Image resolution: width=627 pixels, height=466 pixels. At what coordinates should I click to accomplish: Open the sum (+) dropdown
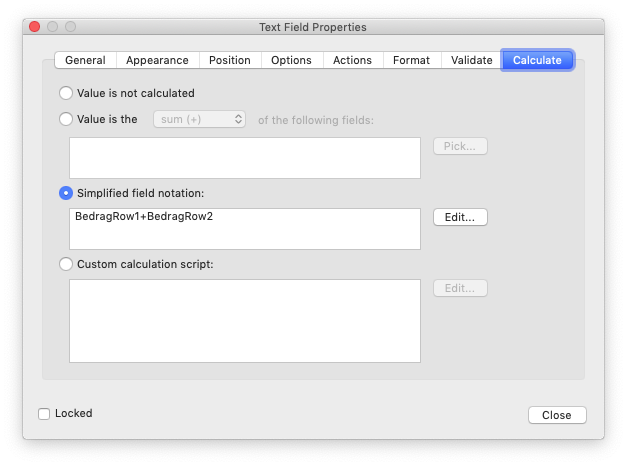point(199,120)
